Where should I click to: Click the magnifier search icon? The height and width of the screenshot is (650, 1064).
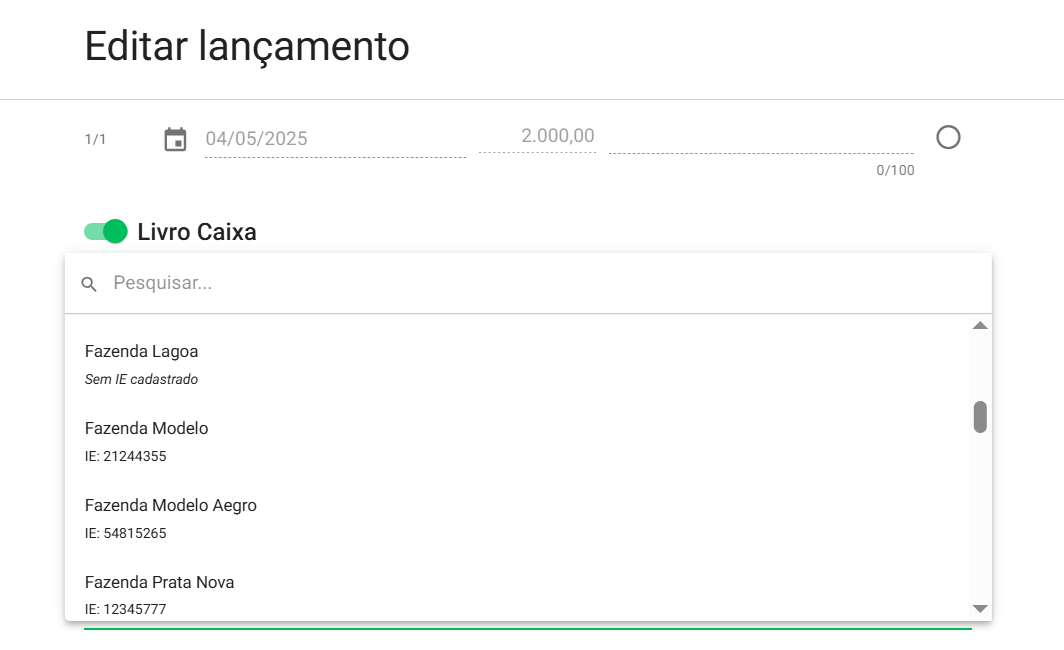point(89,284)
